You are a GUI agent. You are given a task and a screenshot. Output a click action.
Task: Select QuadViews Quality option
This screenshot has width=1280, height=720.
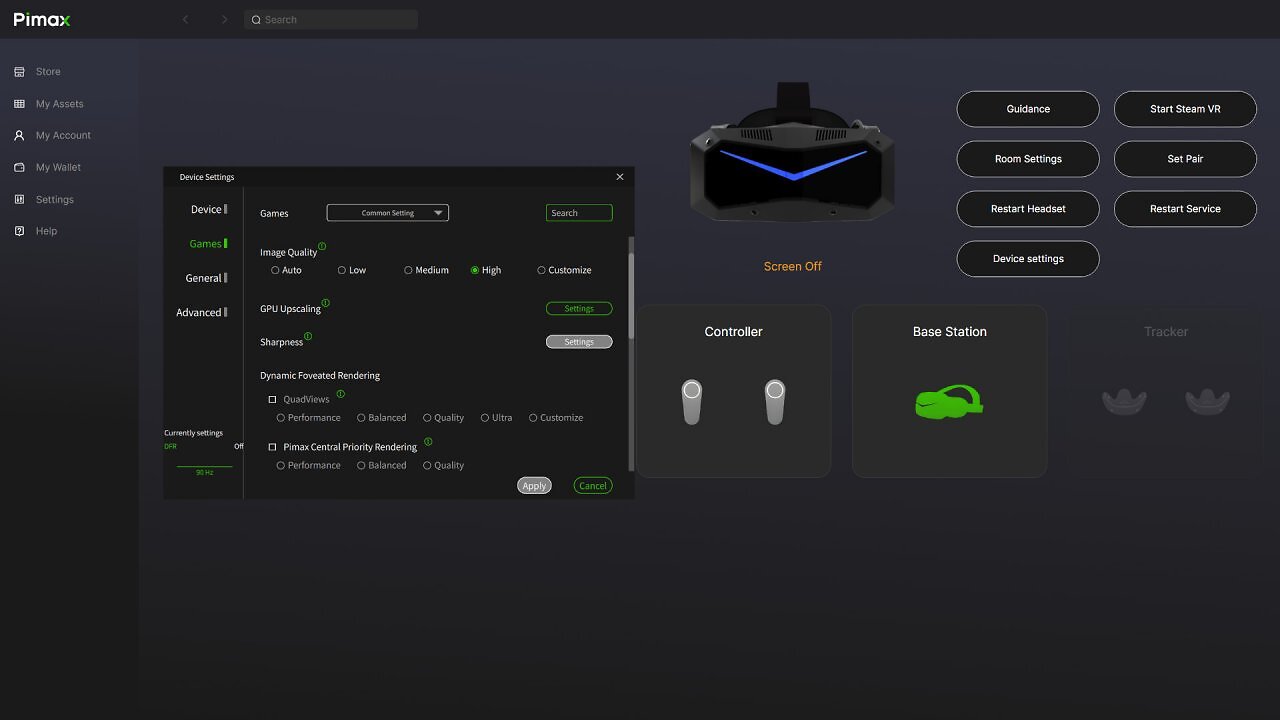(427, 418)
